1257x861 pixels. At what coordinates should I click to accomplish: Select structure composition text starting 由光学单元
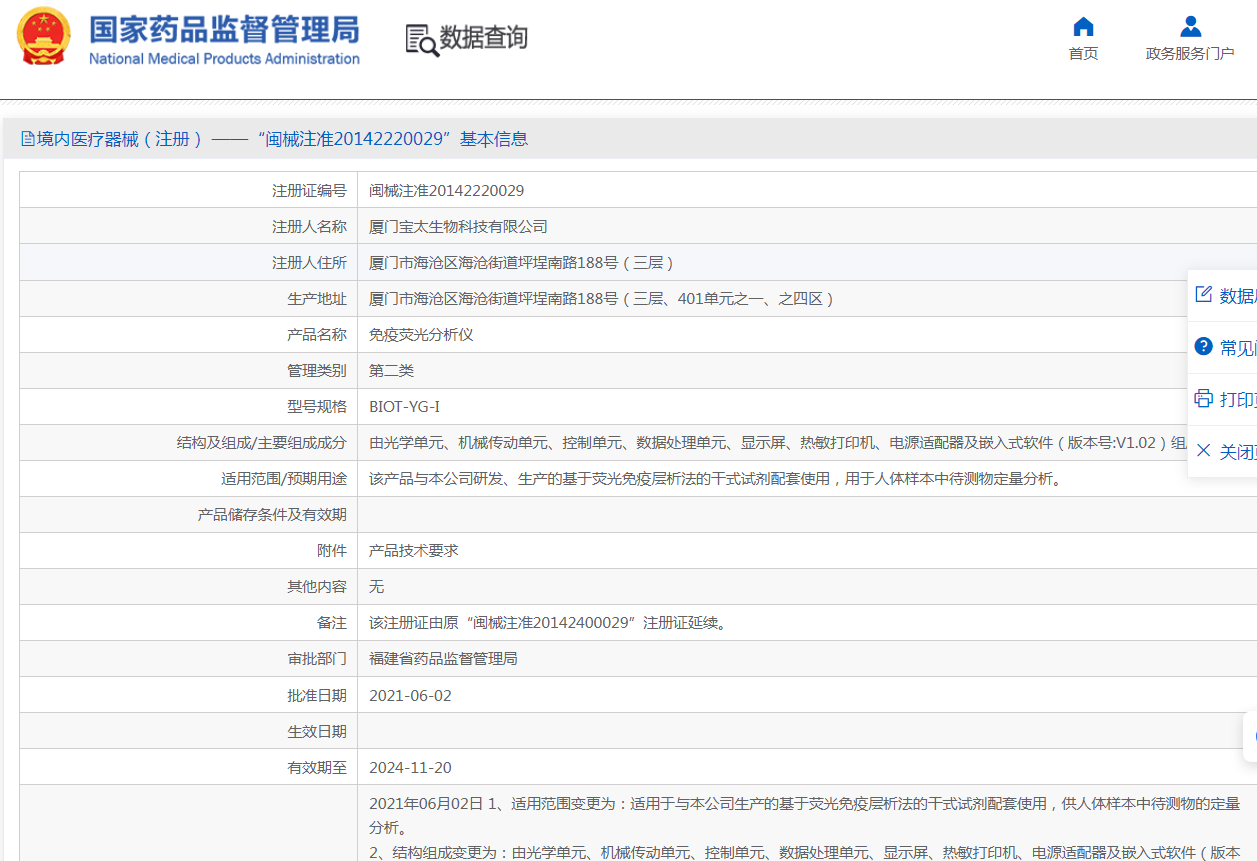pos(779,443)
